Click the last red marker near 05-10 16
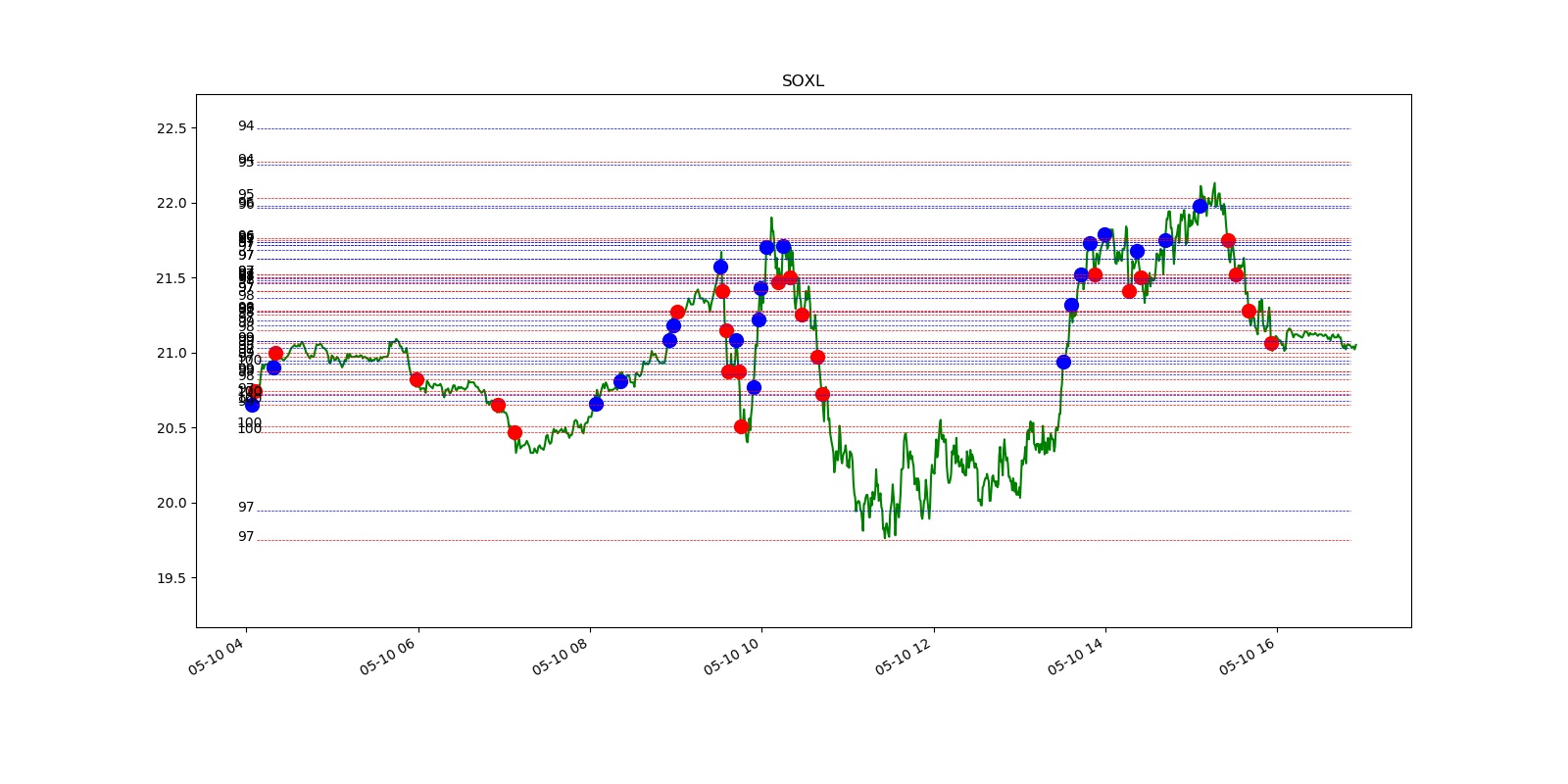1568x784 pixels. click(1271, 343)
